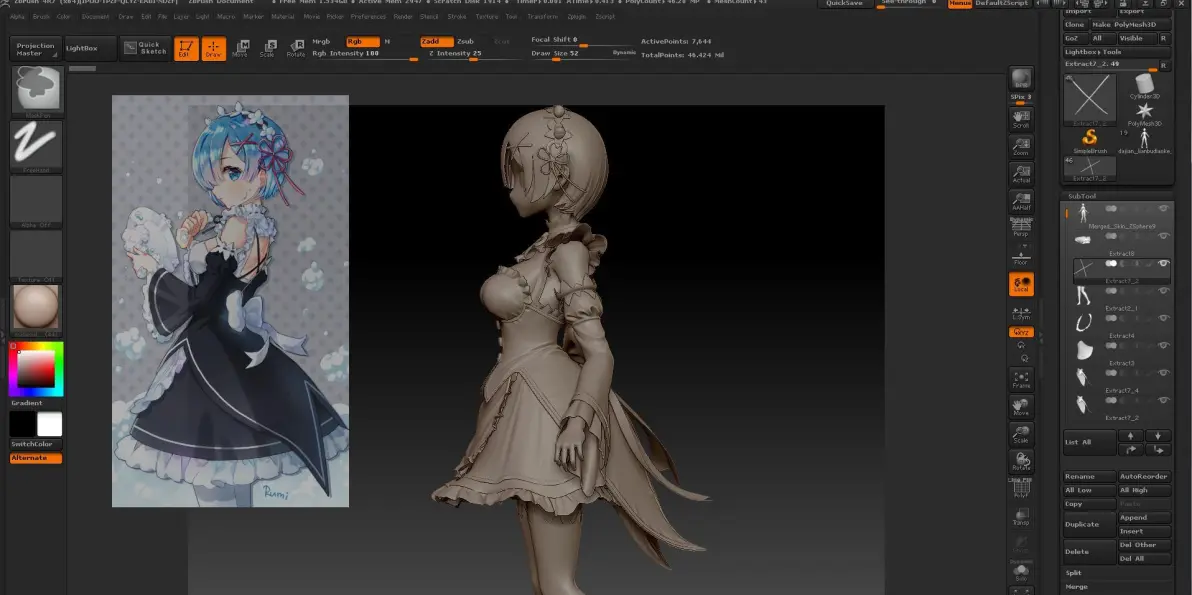
Task: Open List All subtools
Action: (1089, 442)
